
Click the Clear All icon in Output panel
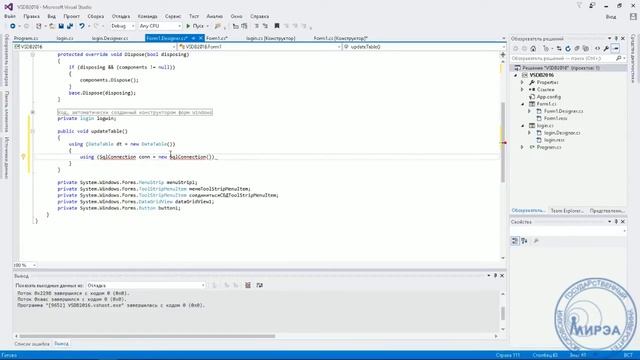[248, 285]
